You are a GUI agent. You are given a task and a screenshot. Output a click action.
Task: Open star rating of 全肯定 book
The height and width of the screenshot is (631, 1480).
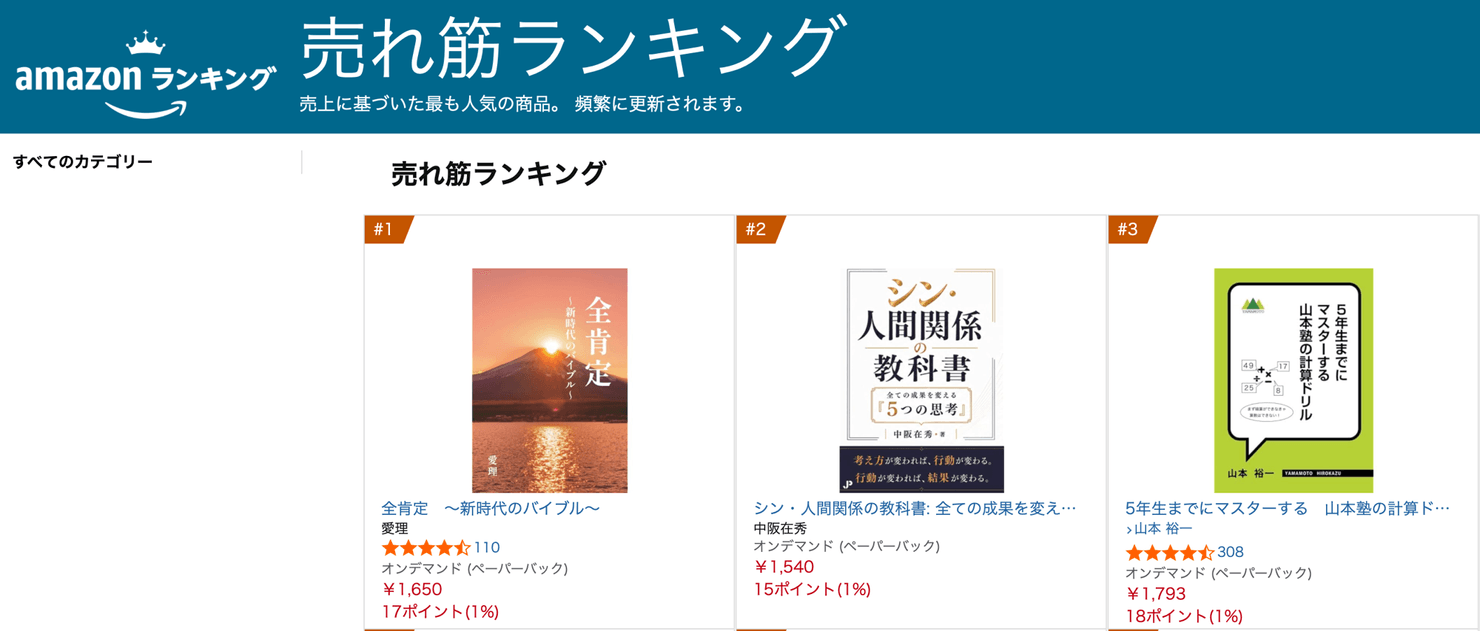[x=426, y=548]
